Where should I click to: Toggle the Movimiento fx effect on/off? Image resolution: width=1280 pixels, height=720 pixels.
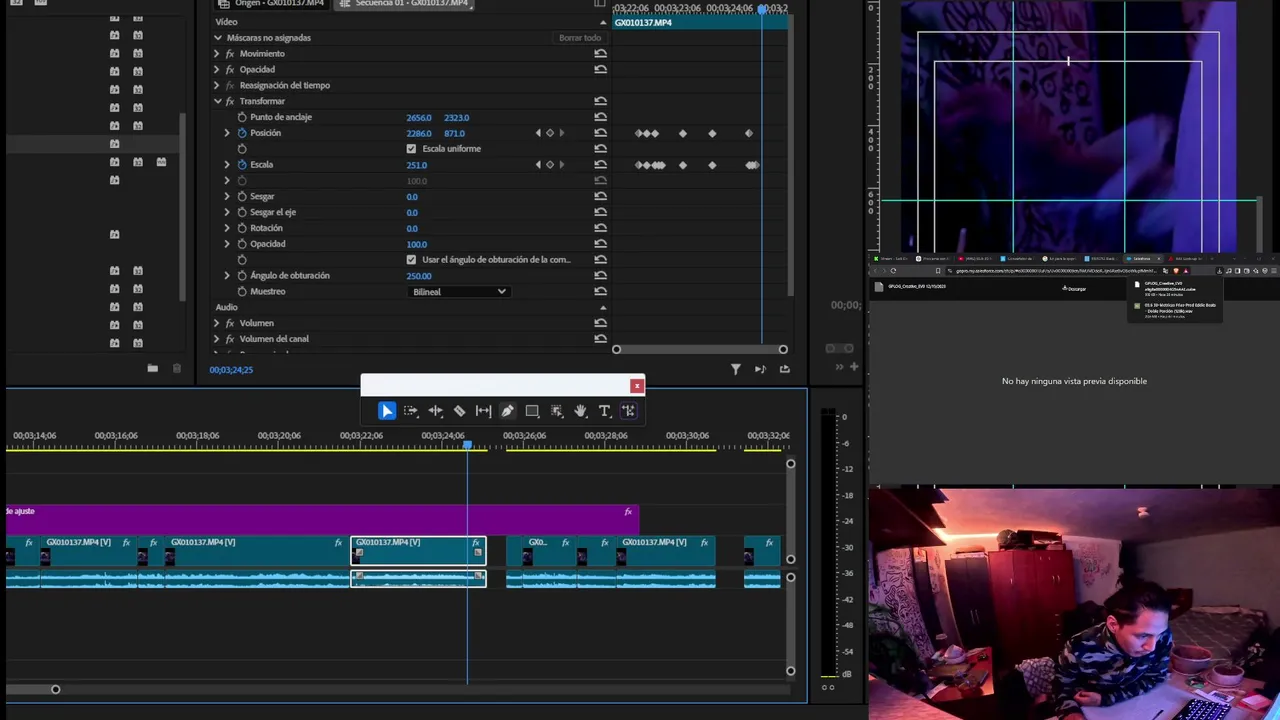(230, 54)
